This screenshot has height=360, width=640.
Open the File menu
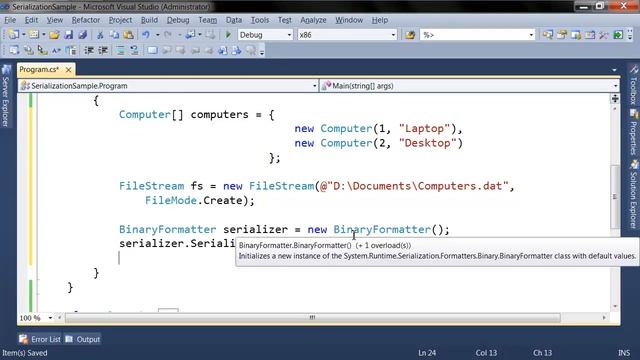(10, 20)
